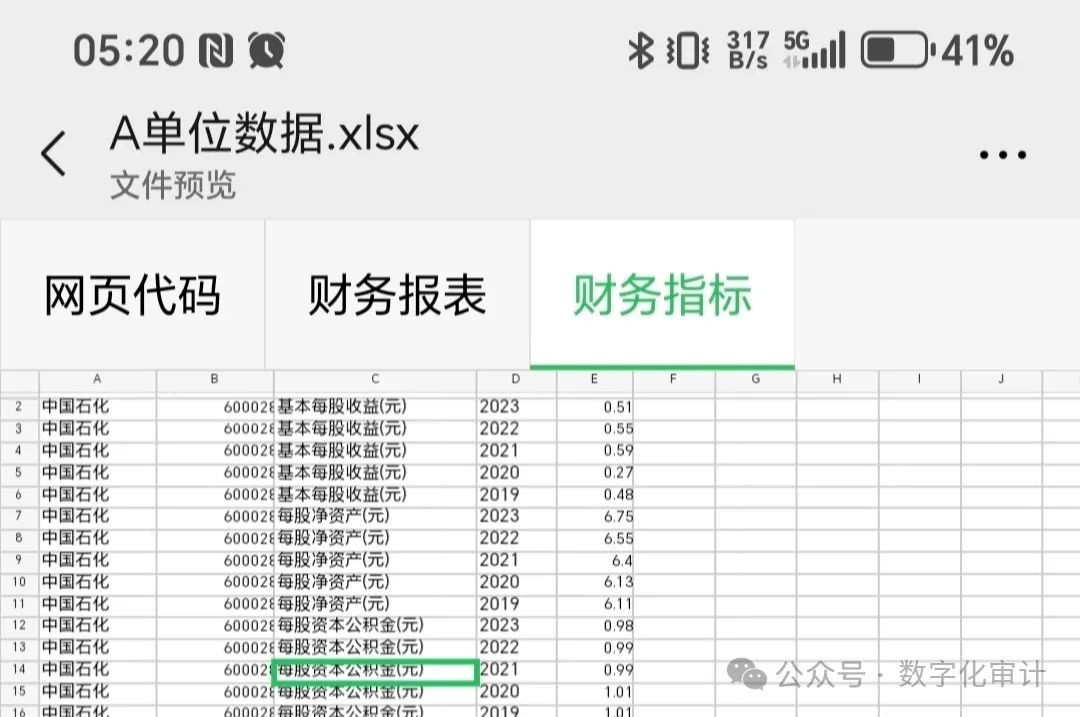Select column D header
The image size is (1080, 717).
[516, 380]
